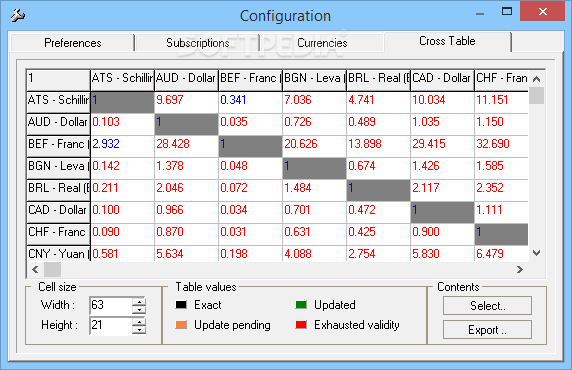Select the cell with value 2.046
572x370 pixels.
(186, 190)
